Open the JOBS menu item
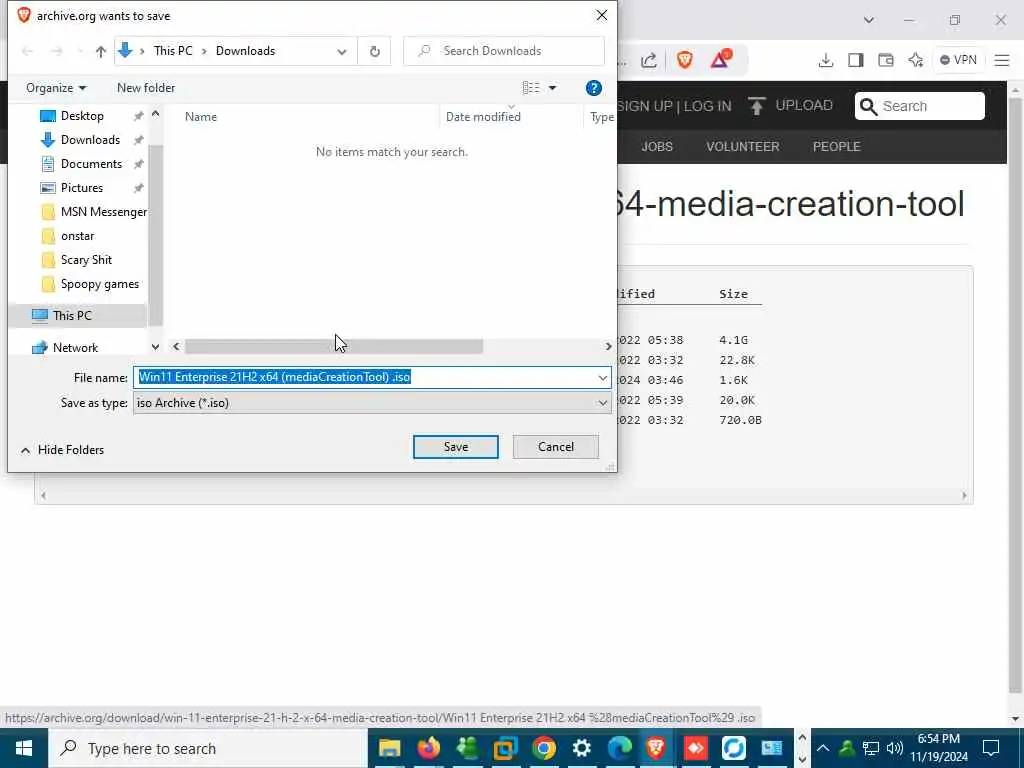 (657, 147)
